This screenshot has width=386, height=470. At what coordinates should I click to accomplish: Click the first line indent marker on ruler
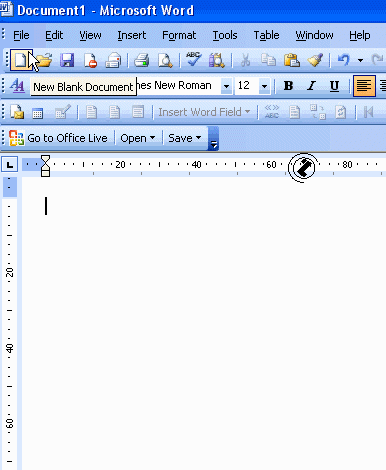coord(45,159)
